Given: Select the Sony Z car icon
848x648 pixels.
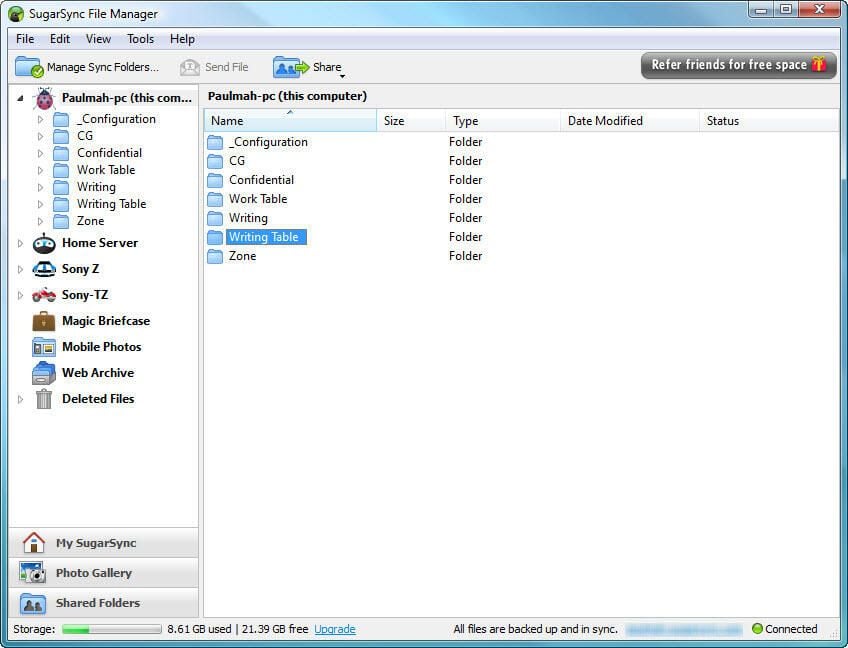Looking at the screenshot, I should [x=44, y=269].
